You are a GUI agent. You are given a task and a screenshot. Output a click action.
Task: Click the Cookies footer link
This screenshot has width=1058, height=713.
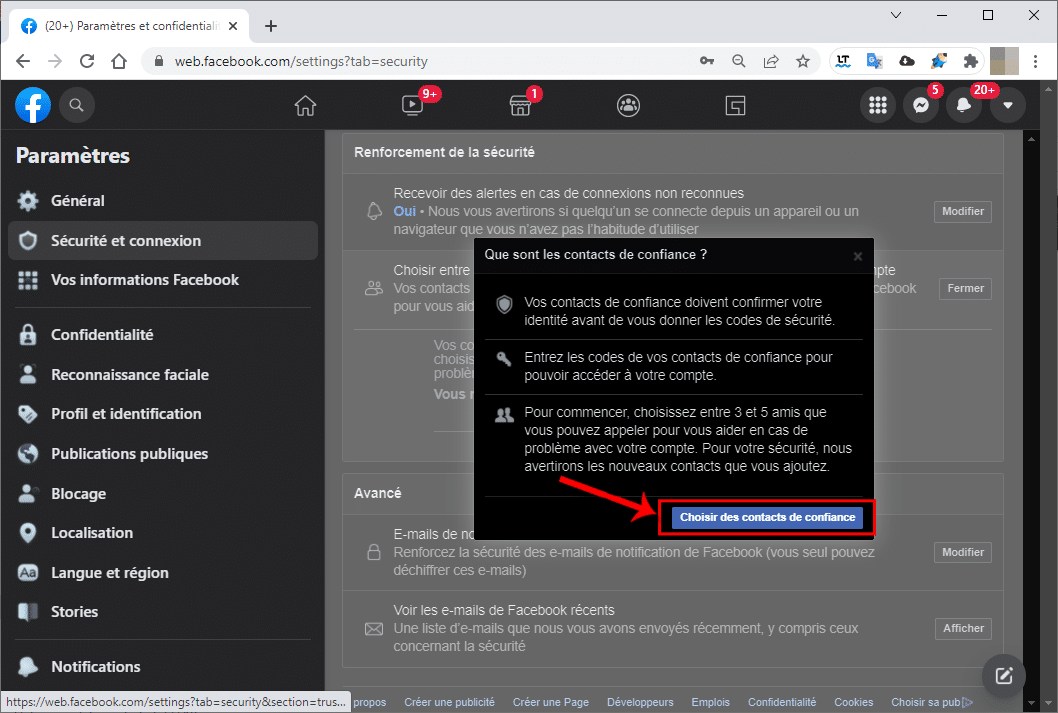[x=854, y=702]
